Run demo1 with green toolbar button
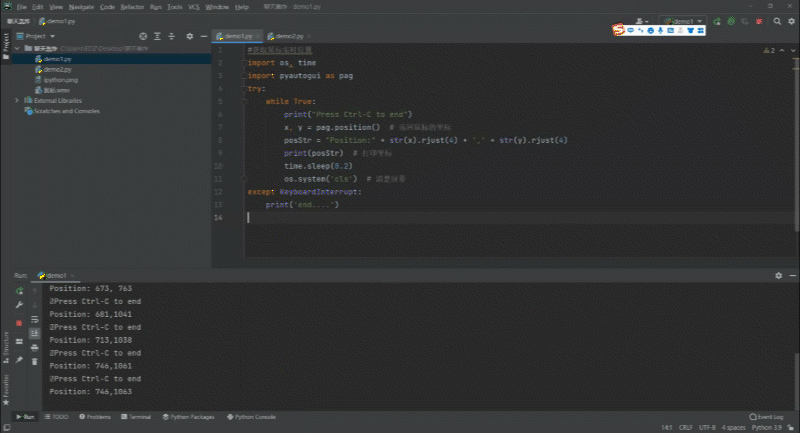This screenshot has width=800, height=433. click(x=717, y=21)
